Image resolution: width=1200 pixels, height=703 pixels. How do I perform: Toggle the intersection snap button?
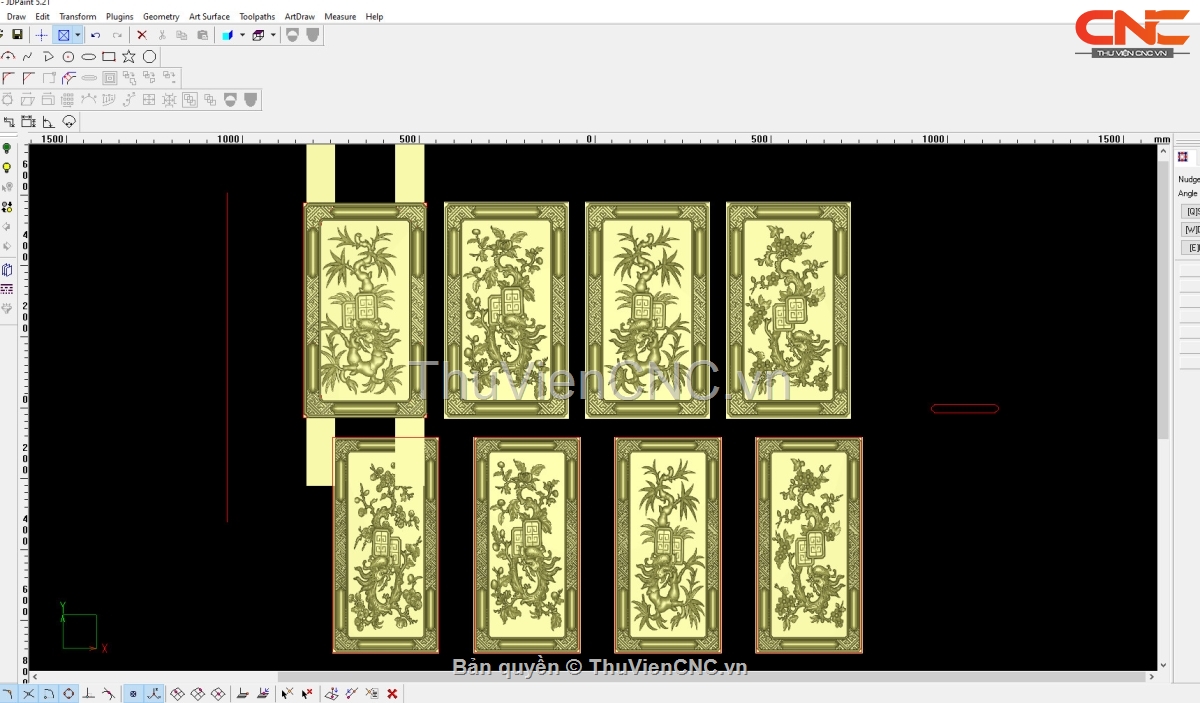pos(28,693)
